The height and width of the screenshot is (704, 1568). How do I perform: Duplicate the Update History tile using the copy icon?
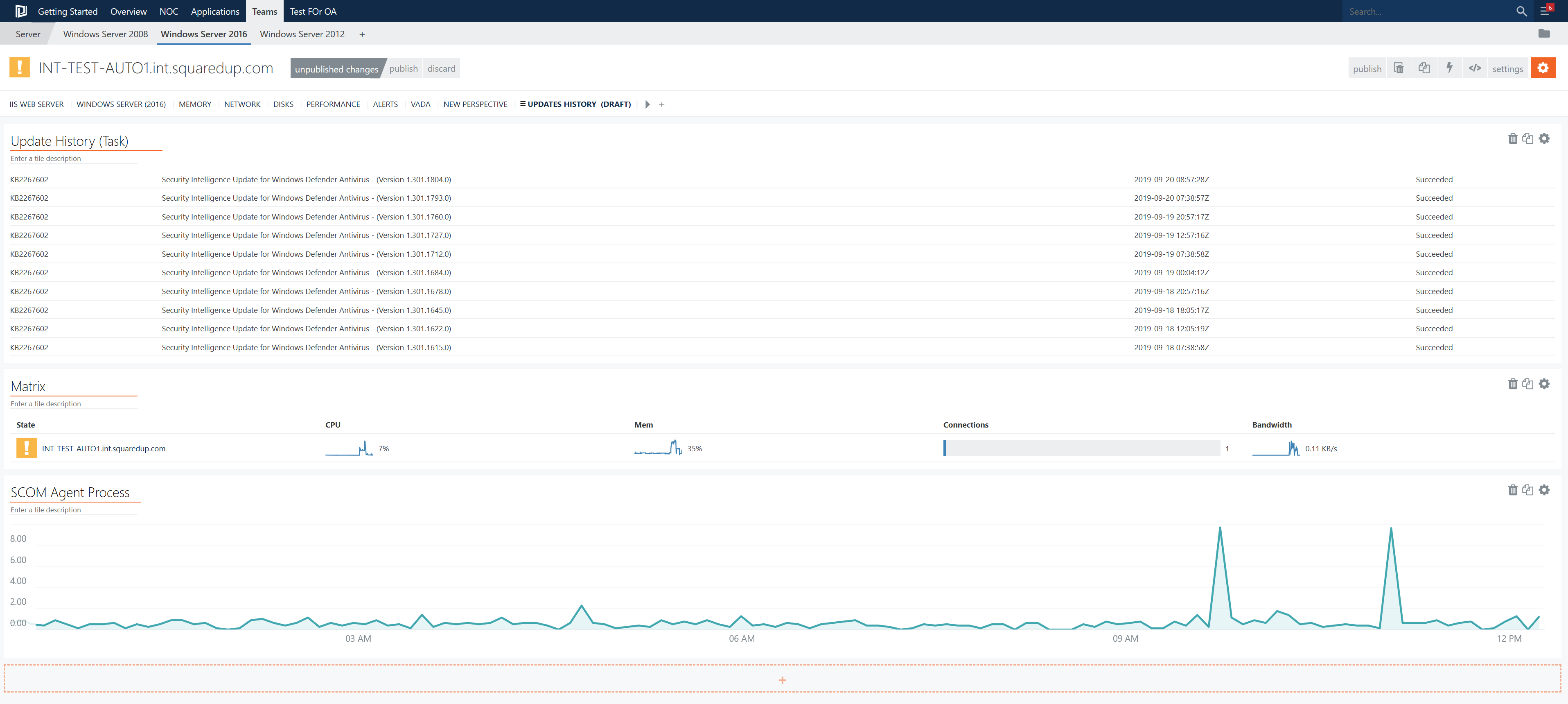1528,138
